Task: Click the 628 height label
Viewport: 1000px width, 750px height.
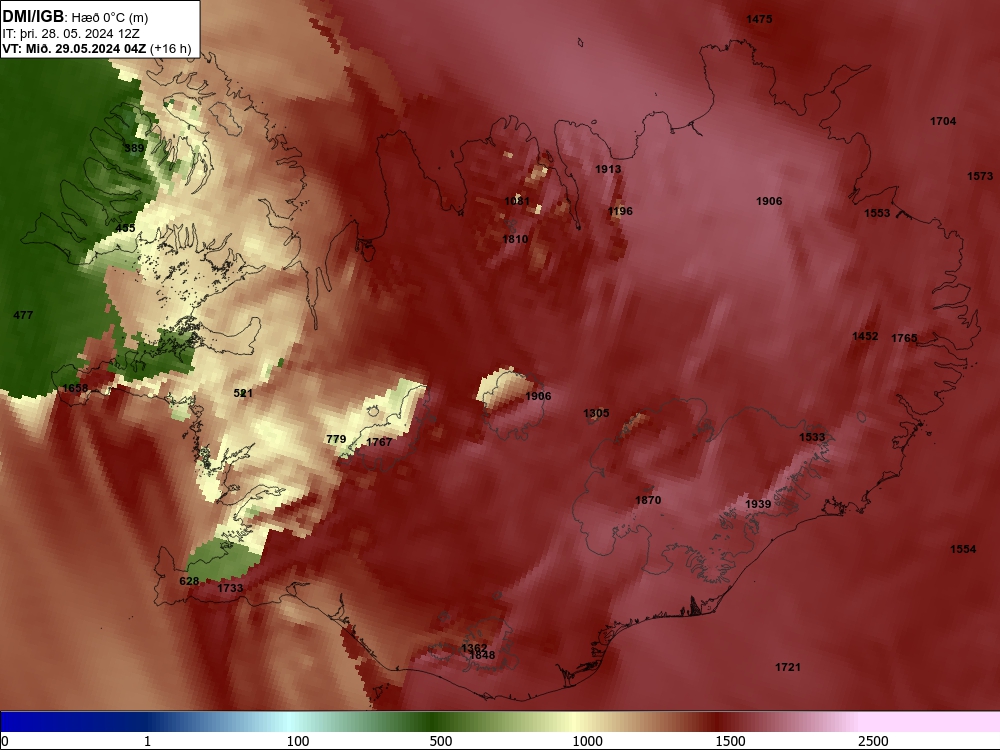Action: [x=189, y=581]
